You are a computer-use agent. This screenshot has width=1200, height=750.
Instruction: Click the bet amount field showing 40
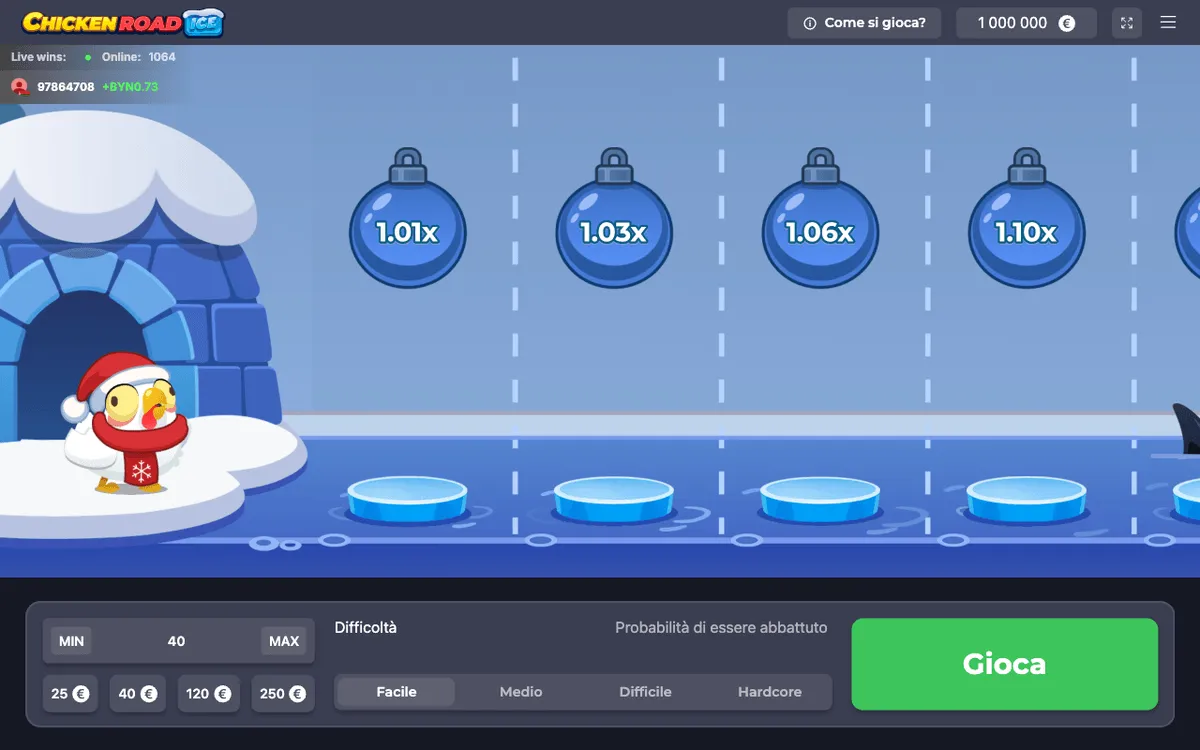tap(177, 641)
